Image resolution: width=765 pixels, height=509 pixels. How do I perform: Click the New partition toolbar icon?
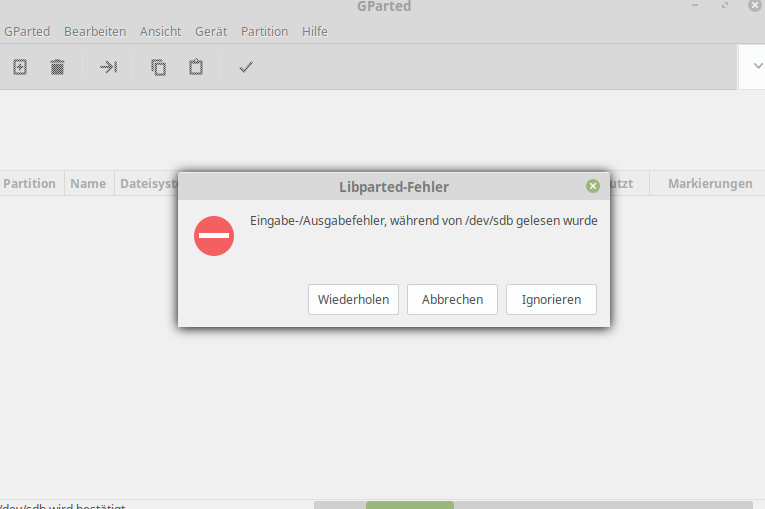coord(20,67)
